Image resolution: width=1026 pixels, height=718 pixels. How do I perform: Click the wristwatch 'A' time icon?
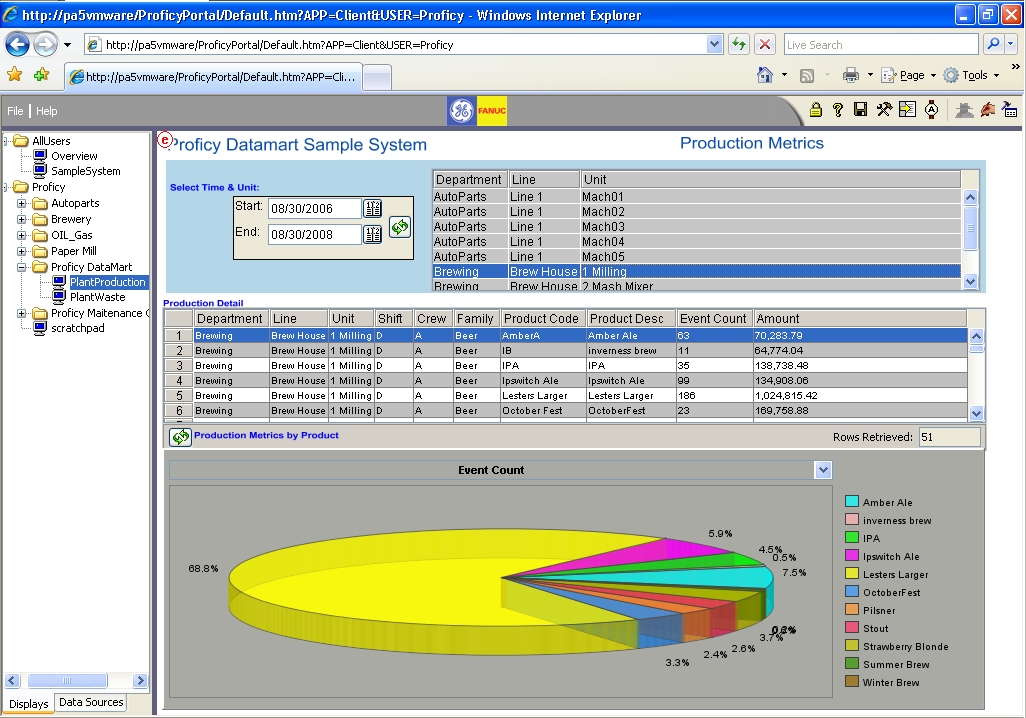(932, 109)
